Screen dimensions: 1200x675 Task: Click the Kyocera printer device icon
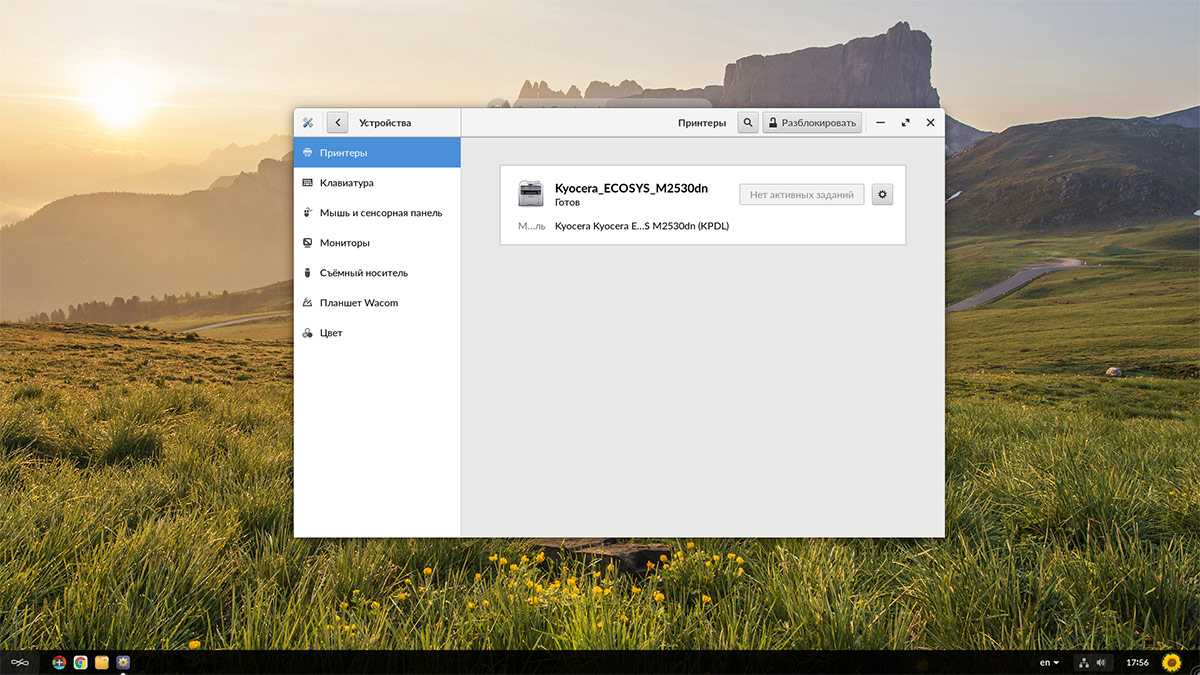tap(530, 194)
